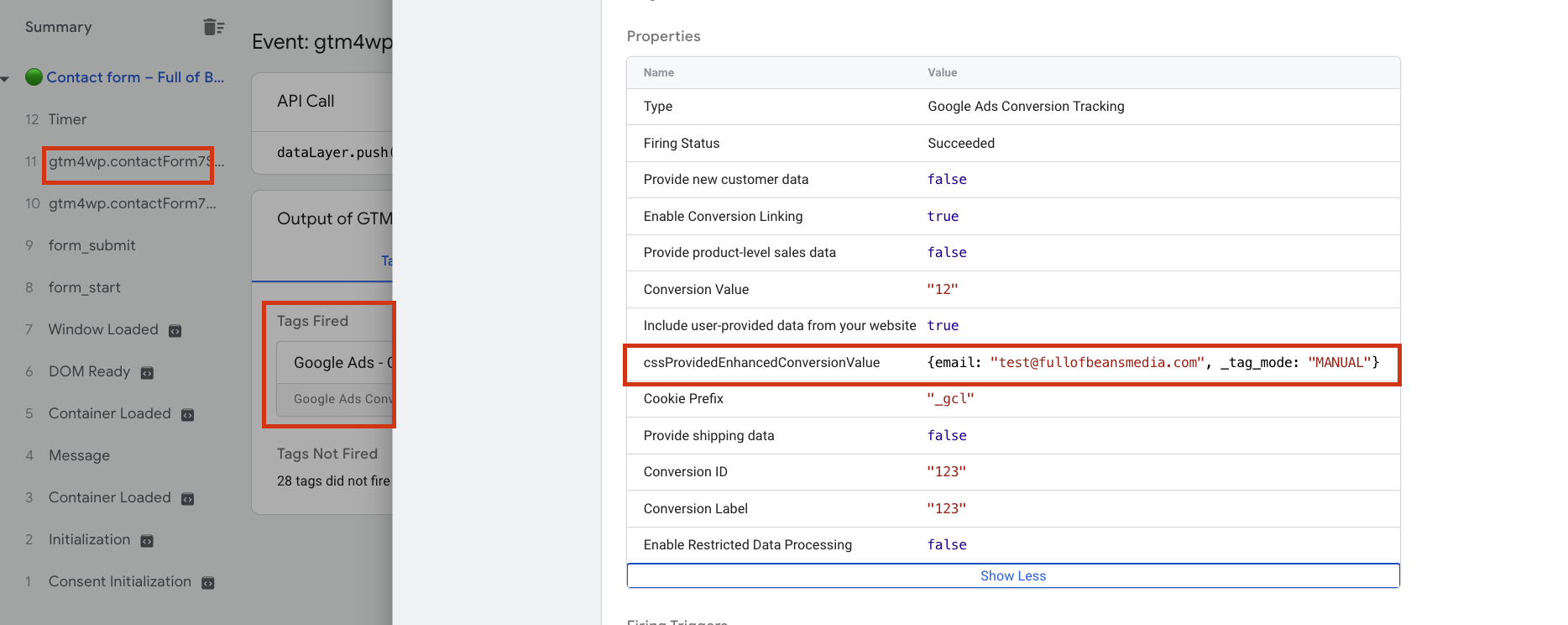
Task: Click the Provide product-level sales data name
Action: (x=740, y=252)
